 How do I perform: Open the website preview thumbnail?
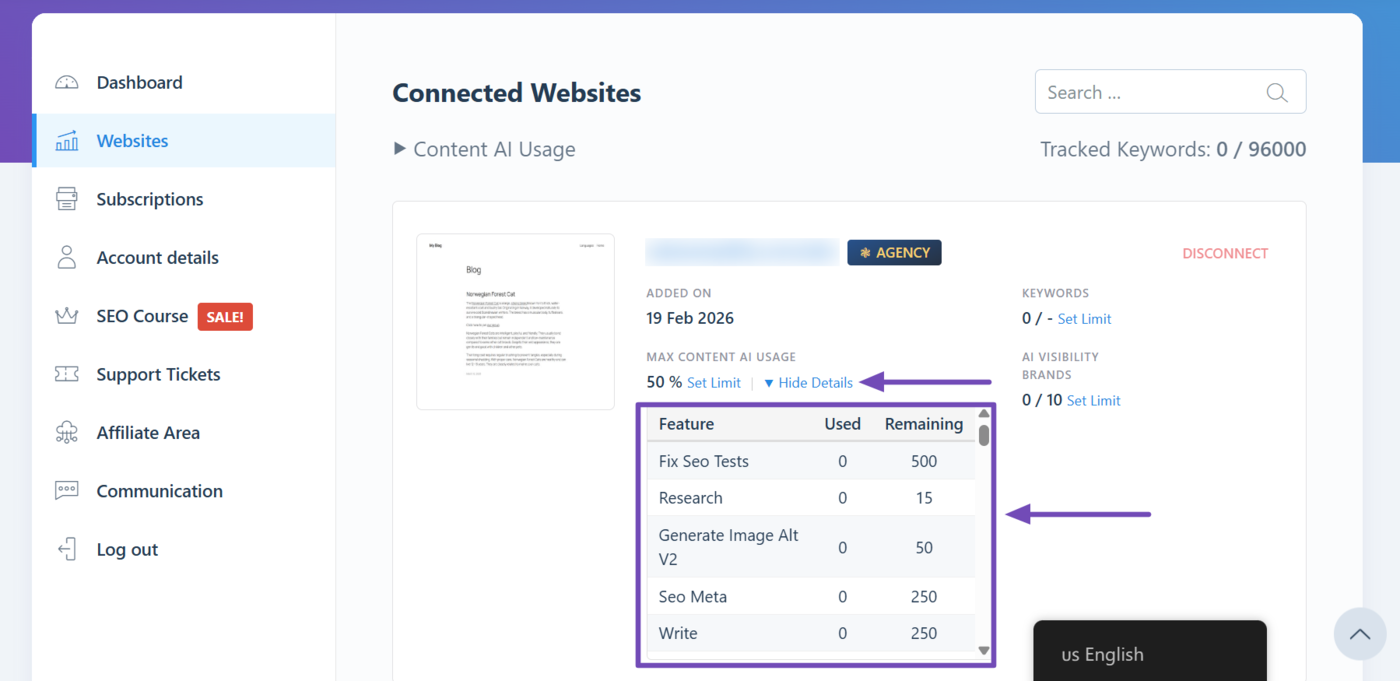(x=515, y=321)
